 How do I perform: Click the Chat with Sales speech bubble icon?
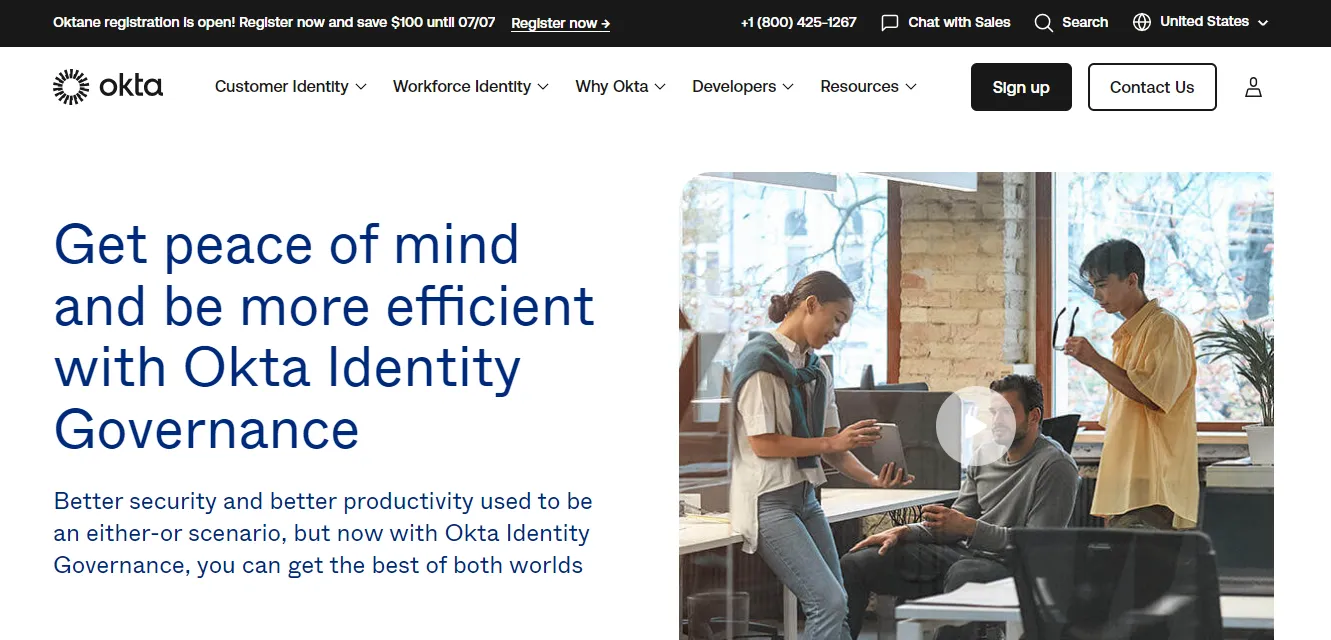coord(890,22)
